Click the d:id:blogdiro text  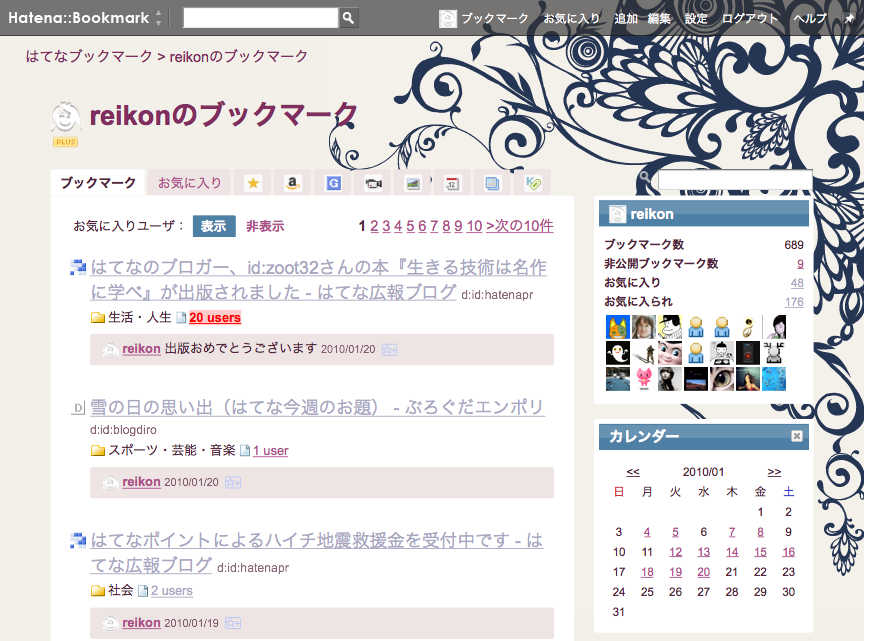[123, 430]
